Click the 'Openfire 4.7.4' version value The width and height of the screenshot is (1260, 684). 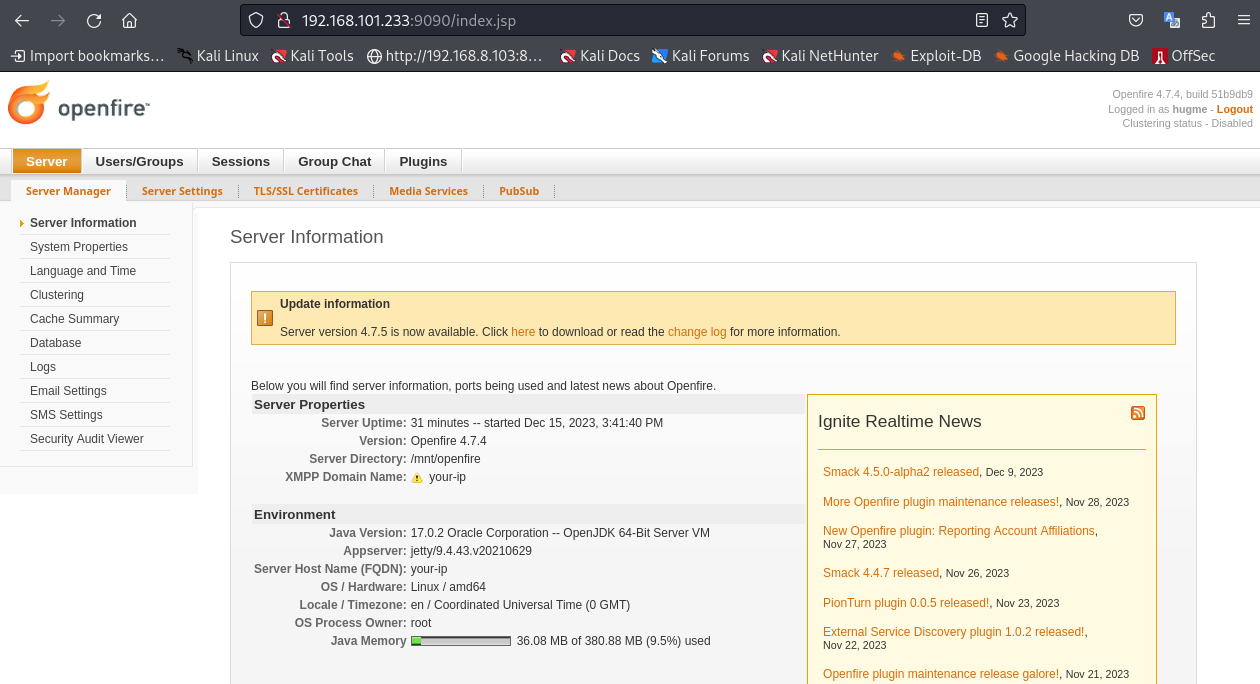point(449,441)
